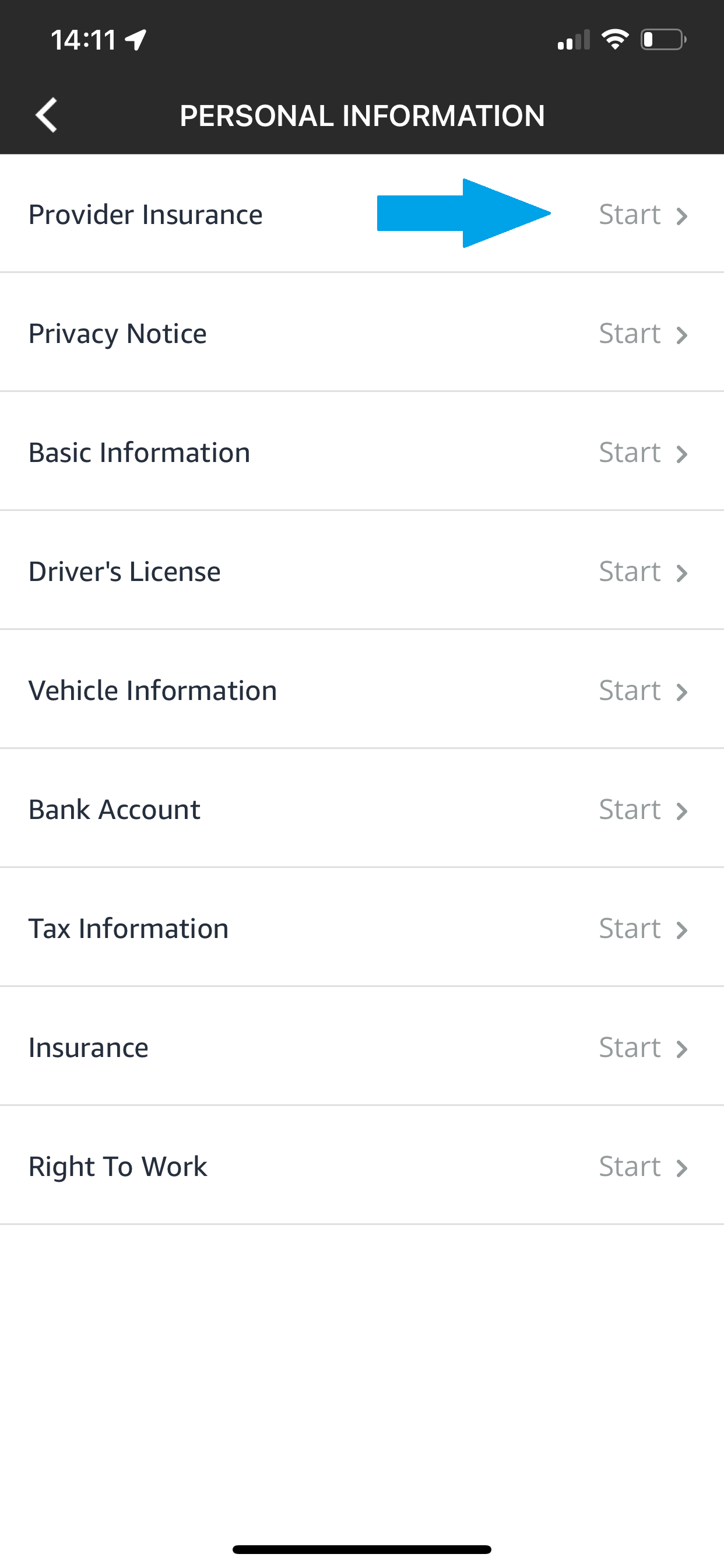The width and height of the screenshot is (724, 1568).
Task: Tap the back arrow in header
Action: (46, 114)
